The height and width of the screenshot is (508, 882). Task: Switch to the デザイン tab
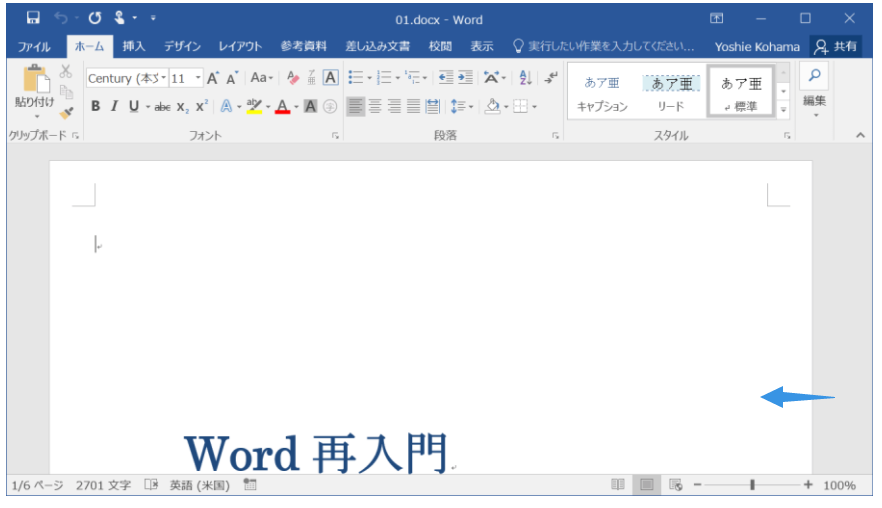point(182,46)
